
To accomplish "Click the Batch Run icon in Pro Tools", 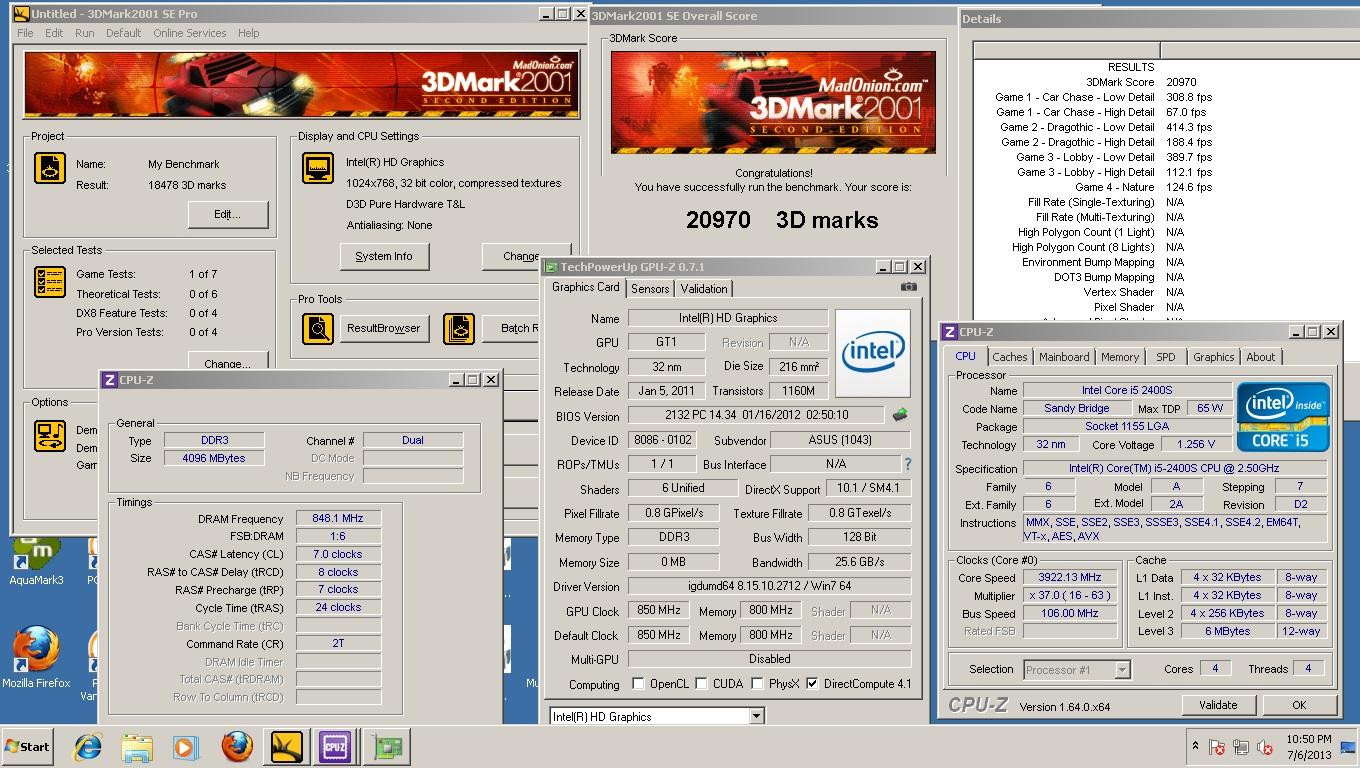I will click(458, 328).
